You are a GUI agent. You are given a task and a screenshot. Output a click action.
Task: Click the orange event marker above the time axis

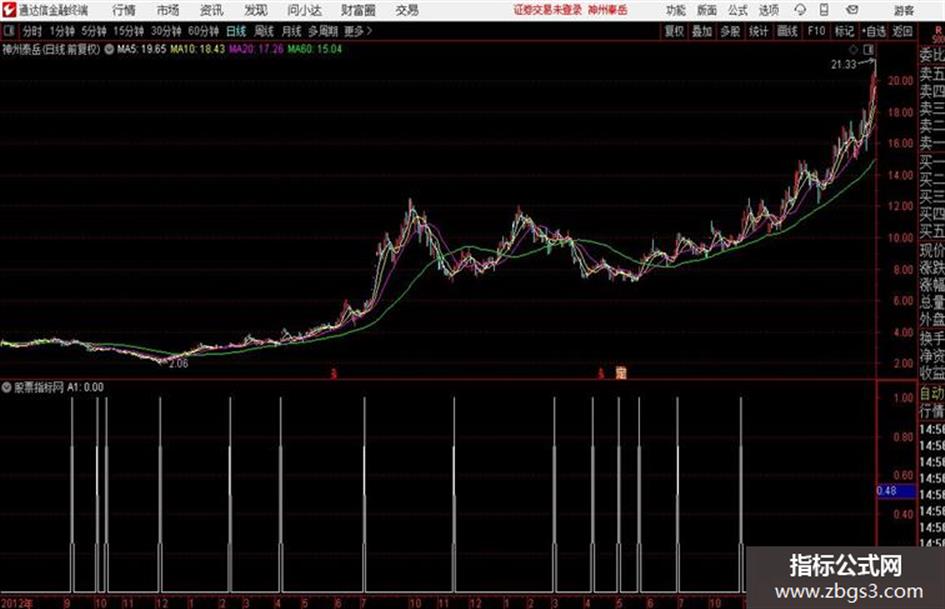(621, 373)
